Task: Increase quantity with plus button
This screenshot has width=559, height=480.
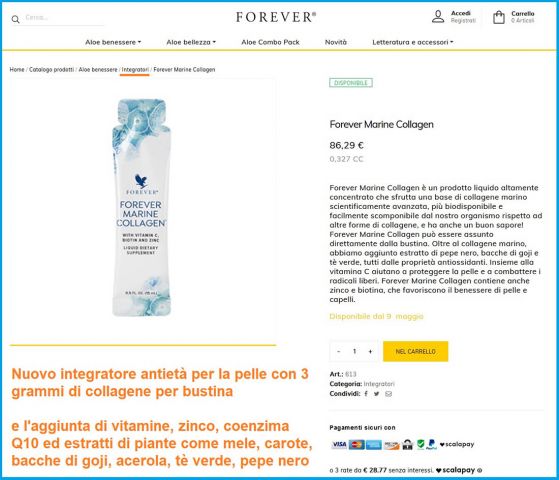Action: click(370, 351)
